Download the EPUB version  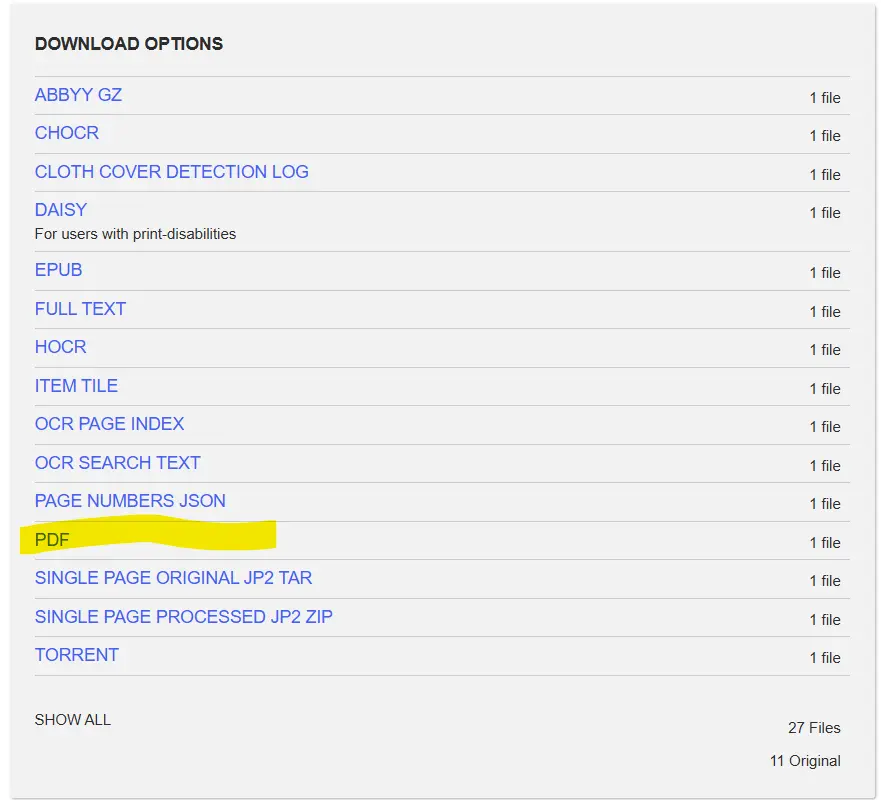click(x=58, y=270)
